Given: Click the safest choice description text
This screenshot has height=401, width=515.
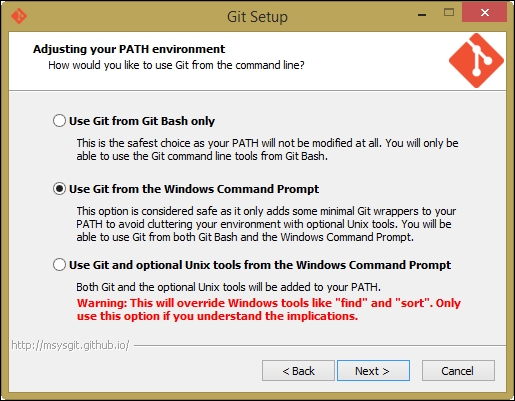Looking at the screenshot, I should click(267, 149).
